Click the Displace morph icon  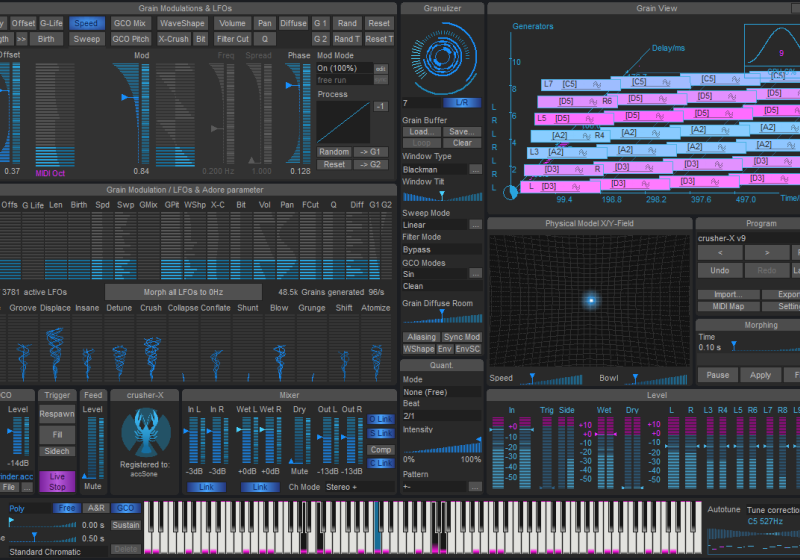coord(55,350)
